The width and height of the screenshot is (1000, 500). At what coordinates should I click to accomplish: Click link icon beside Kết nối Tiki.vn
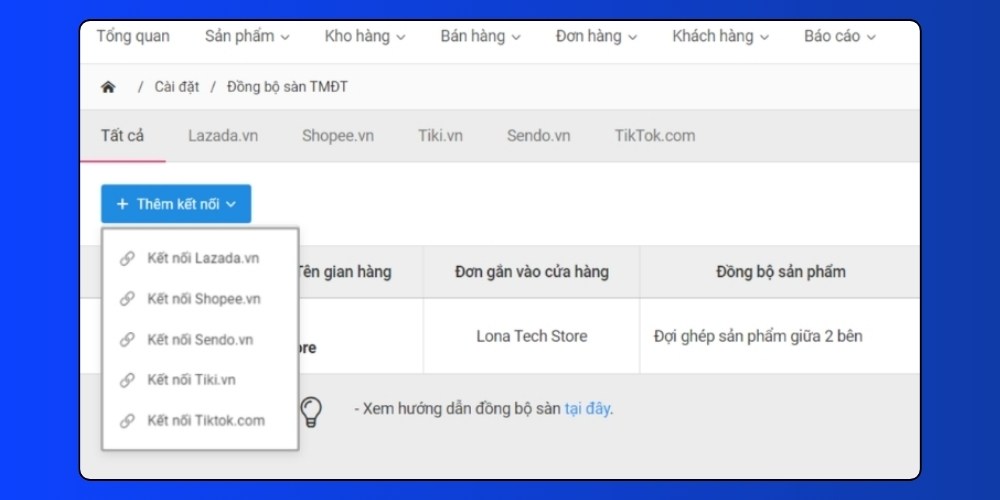(127, 380)
